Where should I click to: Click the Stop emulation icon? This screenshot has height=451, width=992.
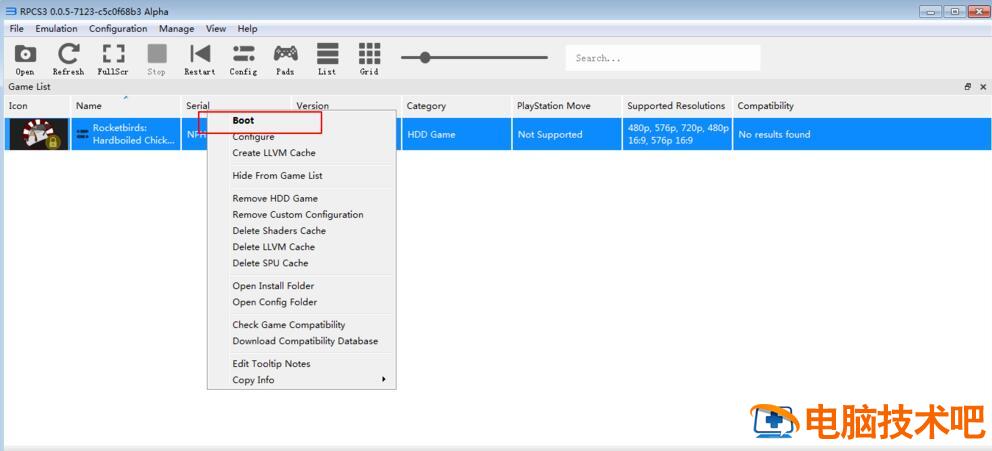click(156, 59)
